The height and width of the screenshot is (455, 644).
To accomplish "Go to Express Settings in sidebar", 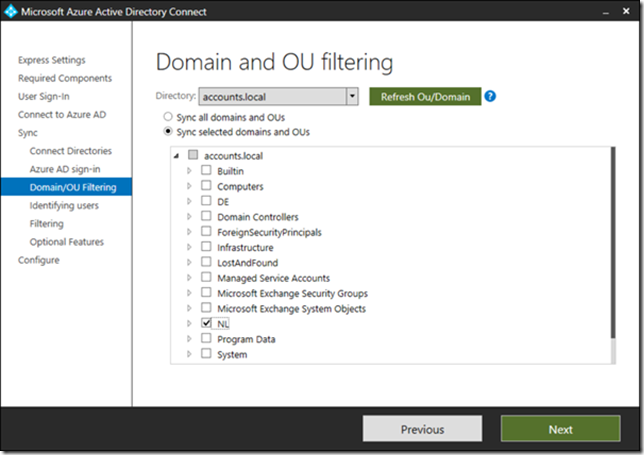I will coord(51,60).
